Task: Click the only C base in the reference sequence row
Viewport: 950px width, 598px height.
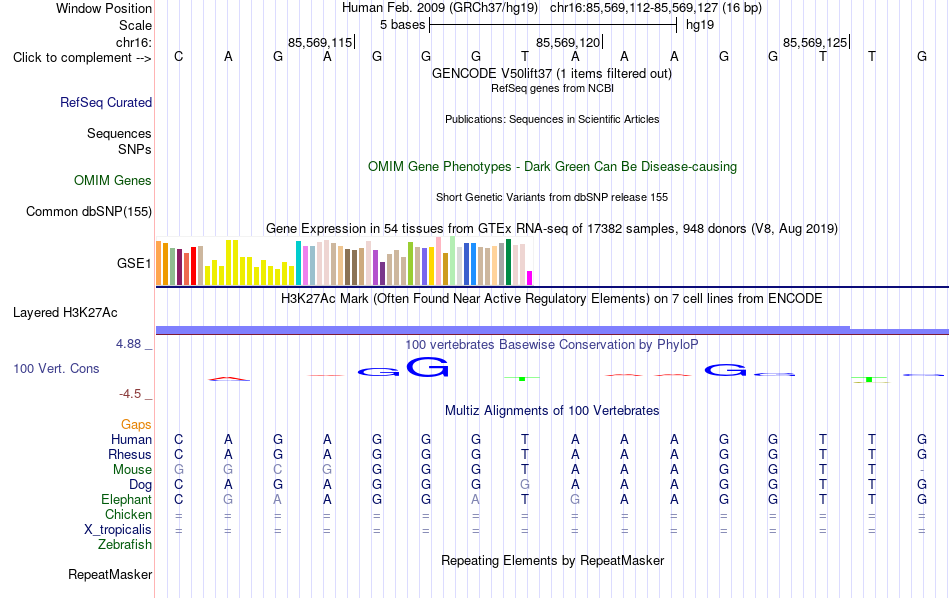Action: pos(178,56)
